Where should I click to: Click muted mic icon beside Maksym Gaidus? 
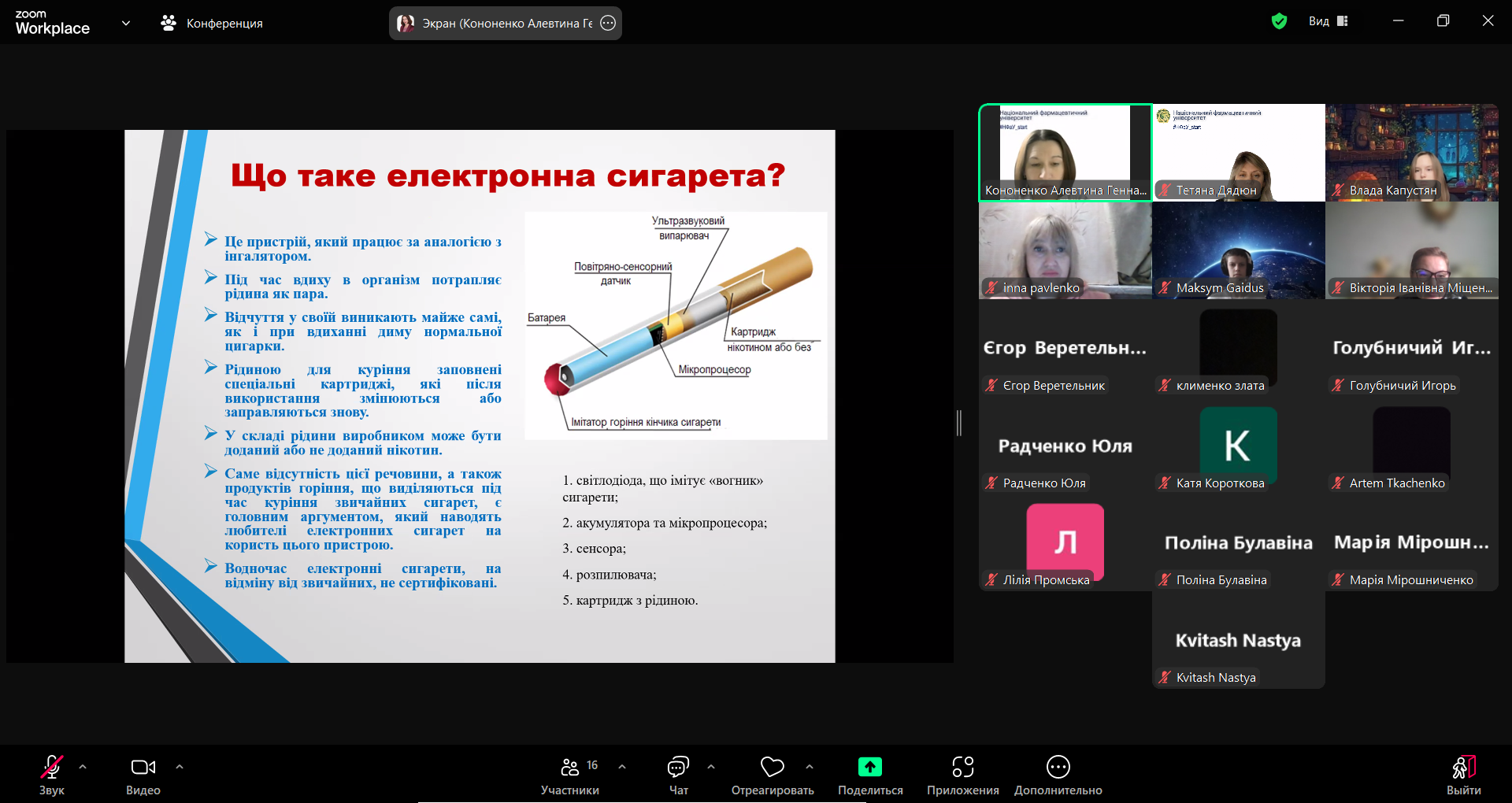pos(1165,287)
